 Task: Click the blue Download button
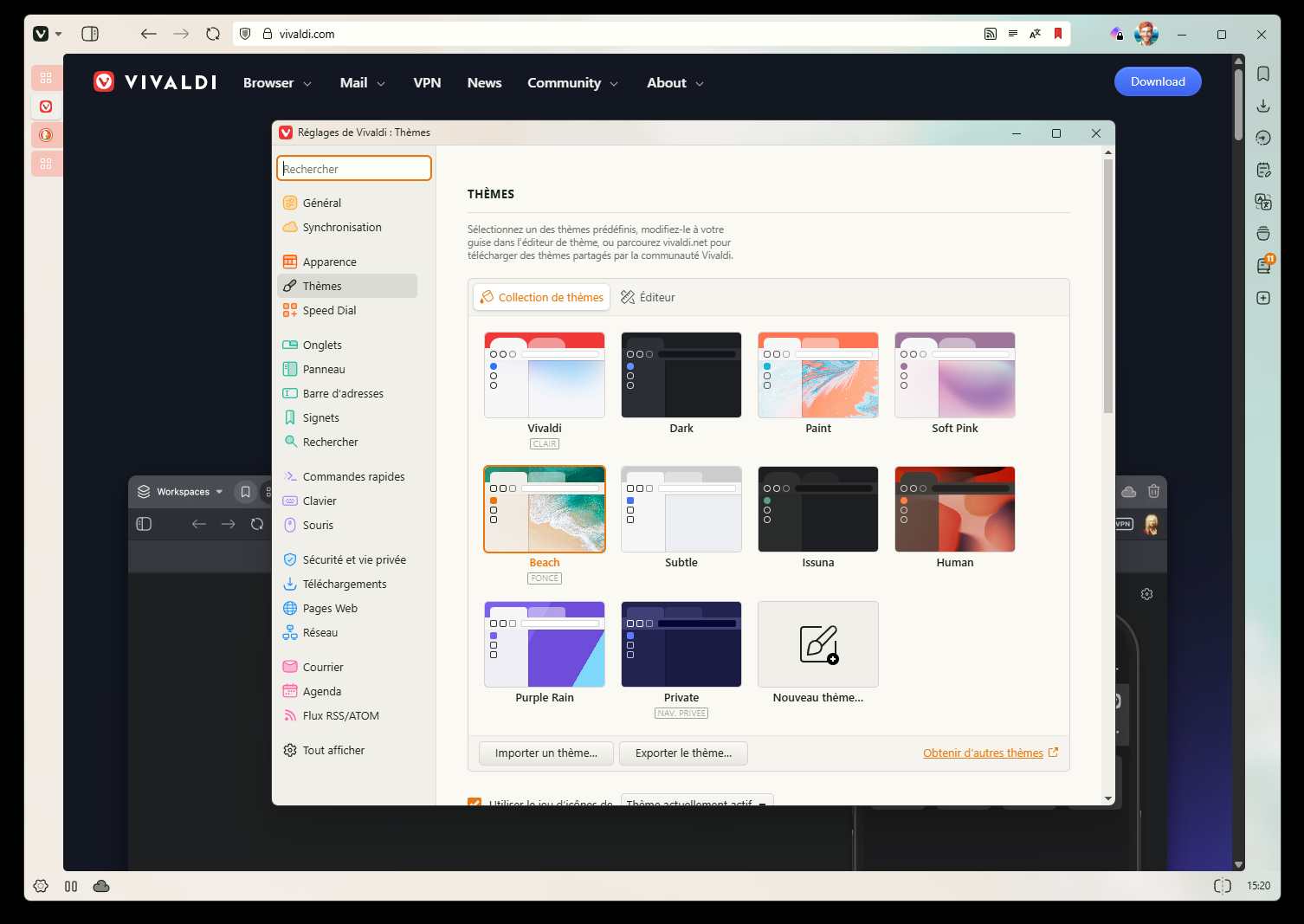pos(1158,81)
